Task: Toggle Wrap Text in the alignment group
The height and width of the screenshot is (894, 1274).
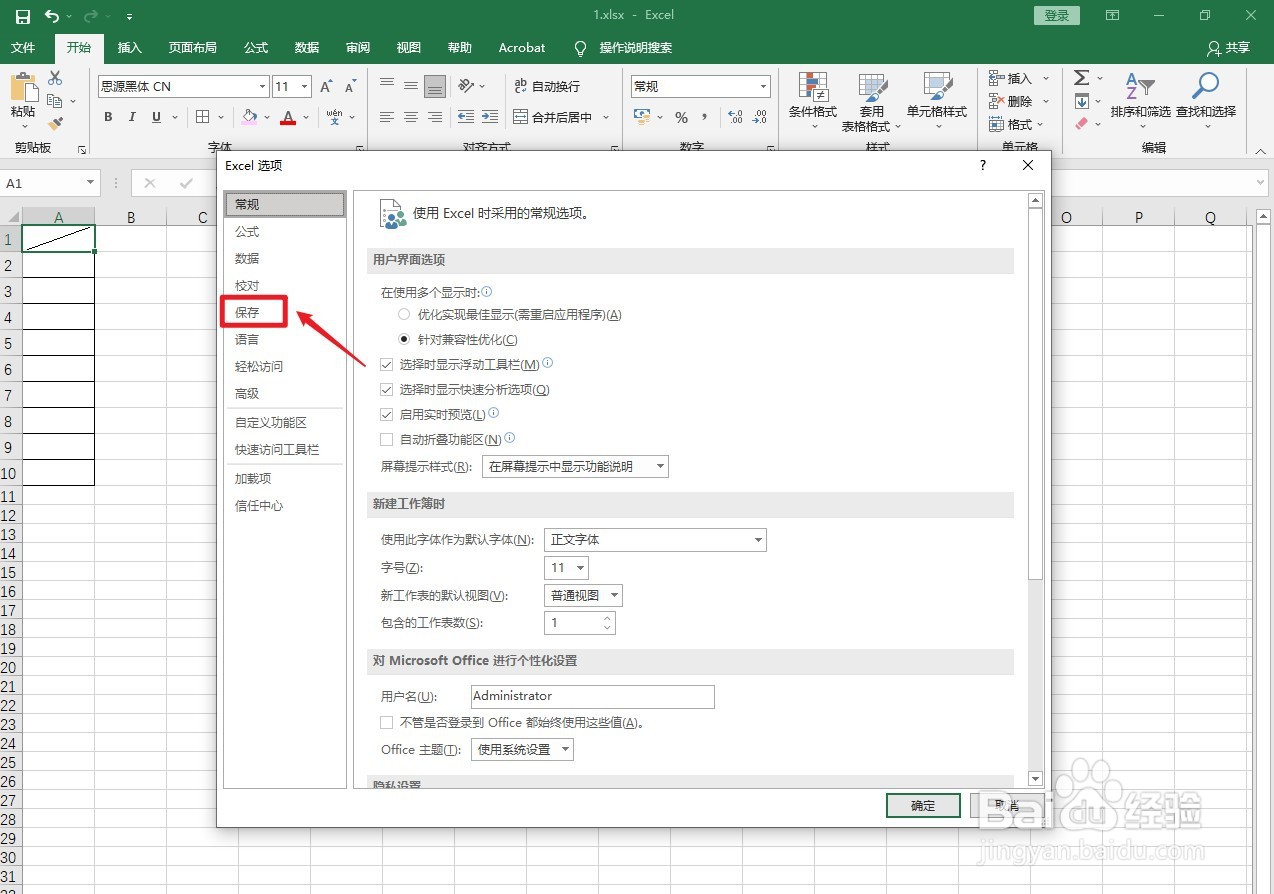Action: 548,87
